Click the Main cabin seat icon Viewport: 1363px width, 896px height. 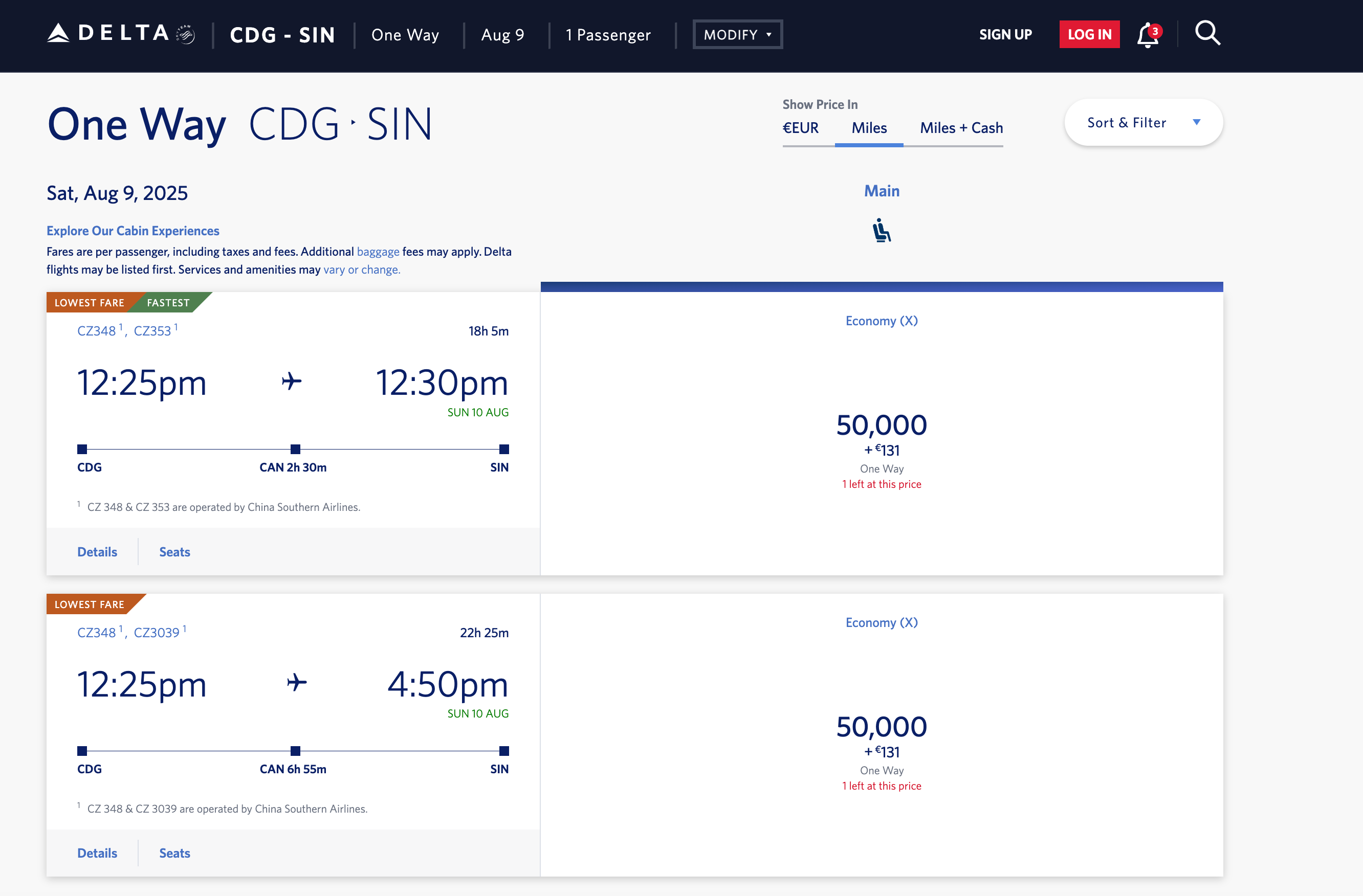(882, 230)
